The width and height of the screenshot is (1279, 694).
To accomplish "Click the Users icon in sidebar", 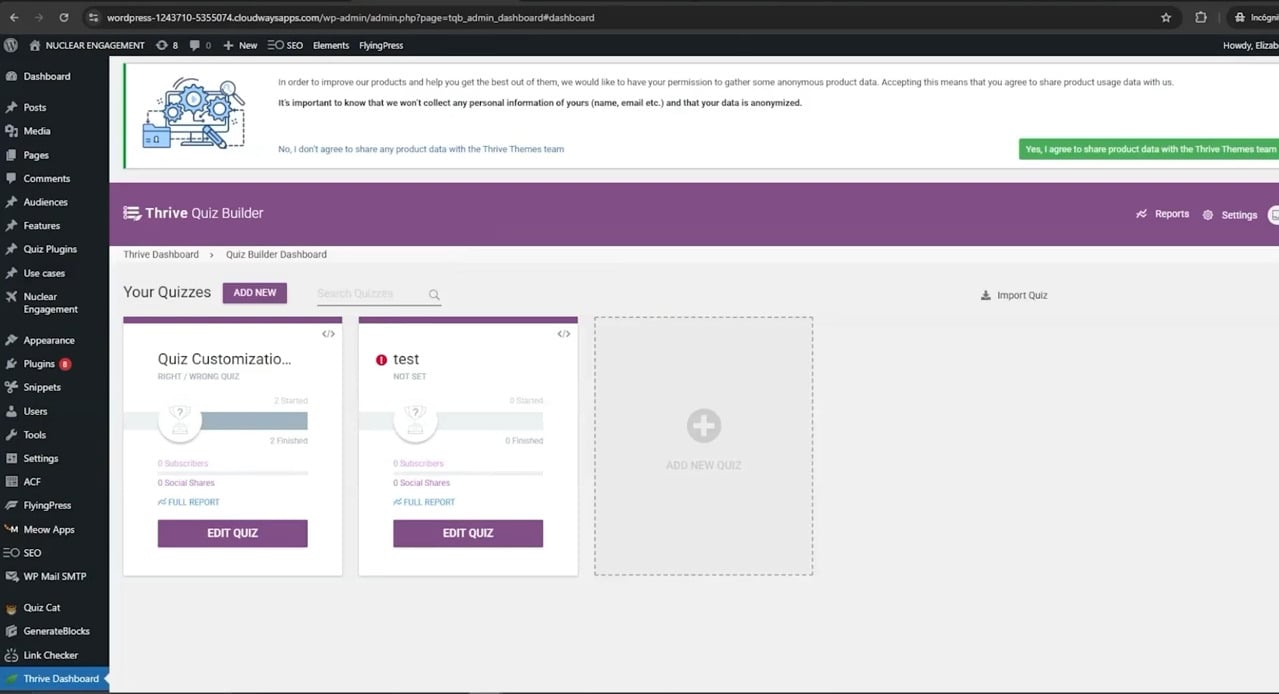I will [11, 411].
